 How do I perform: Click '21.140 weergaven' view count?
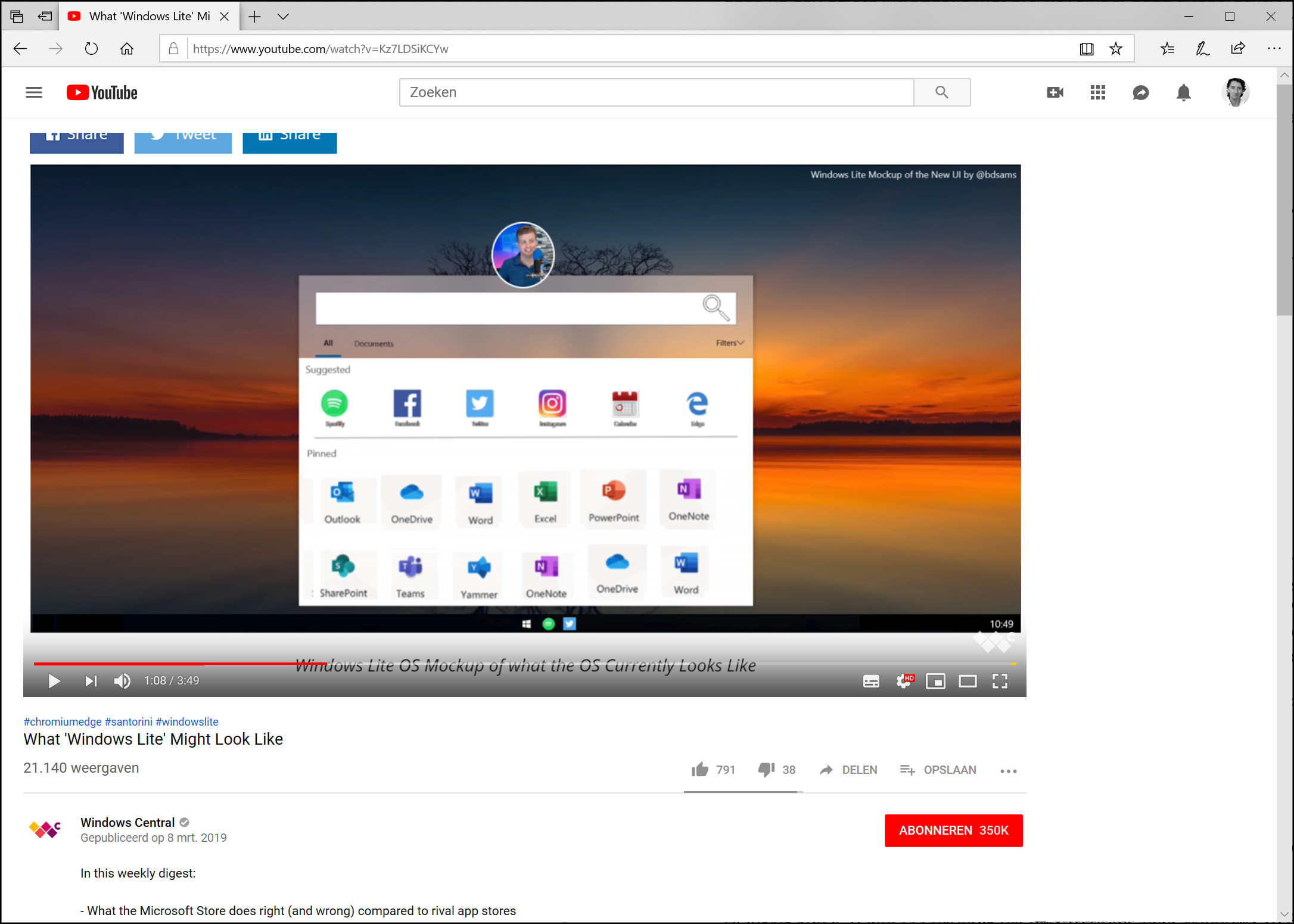pos(81,768)
